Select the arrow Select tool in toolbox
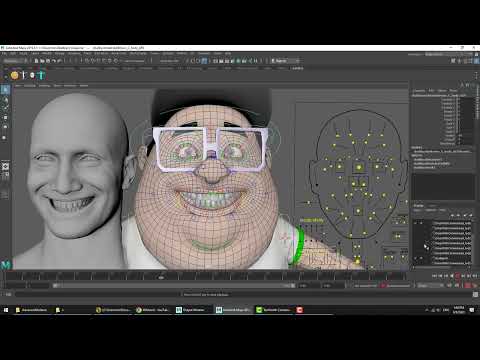The width and height of the screenshot is (480, 360). tap(5, 89)
